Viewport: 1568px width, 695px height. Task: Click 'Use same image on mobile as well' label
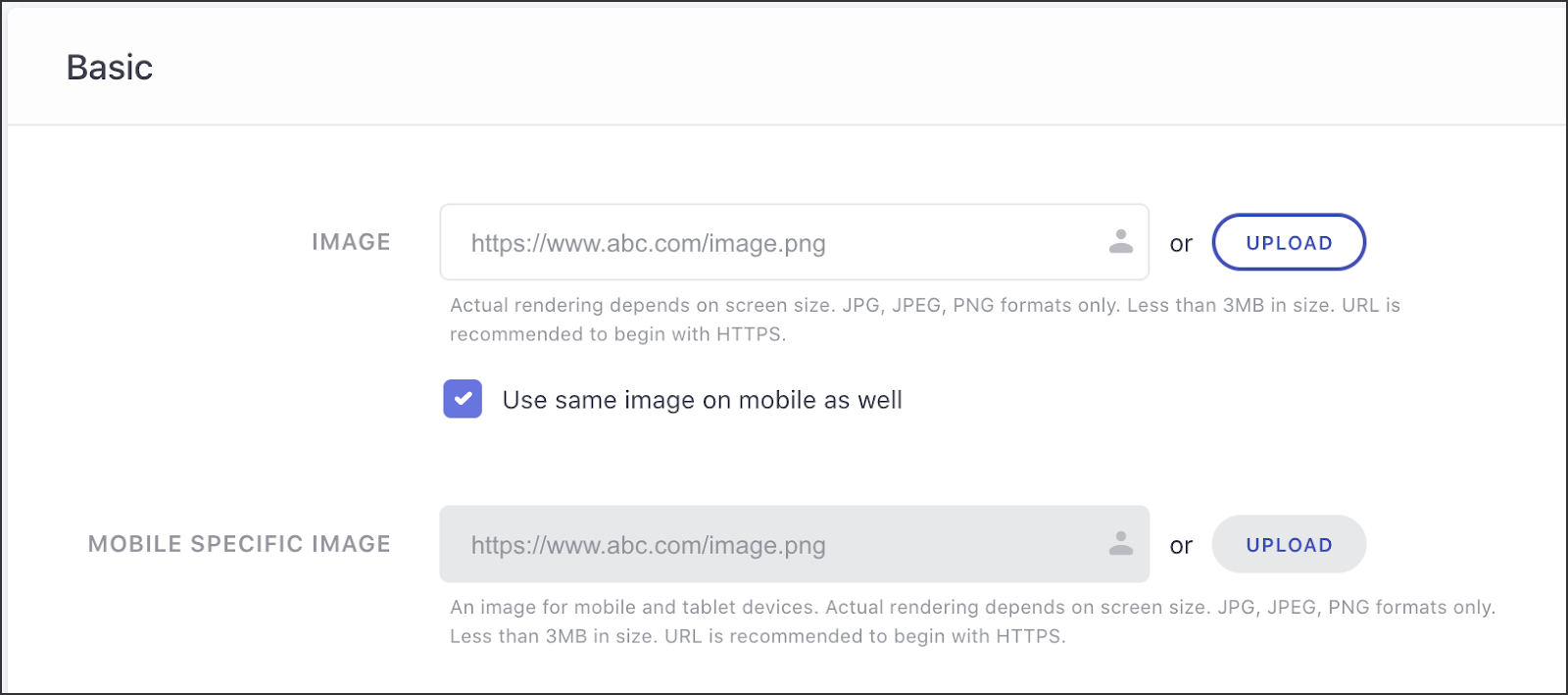(x=702, y=400)
